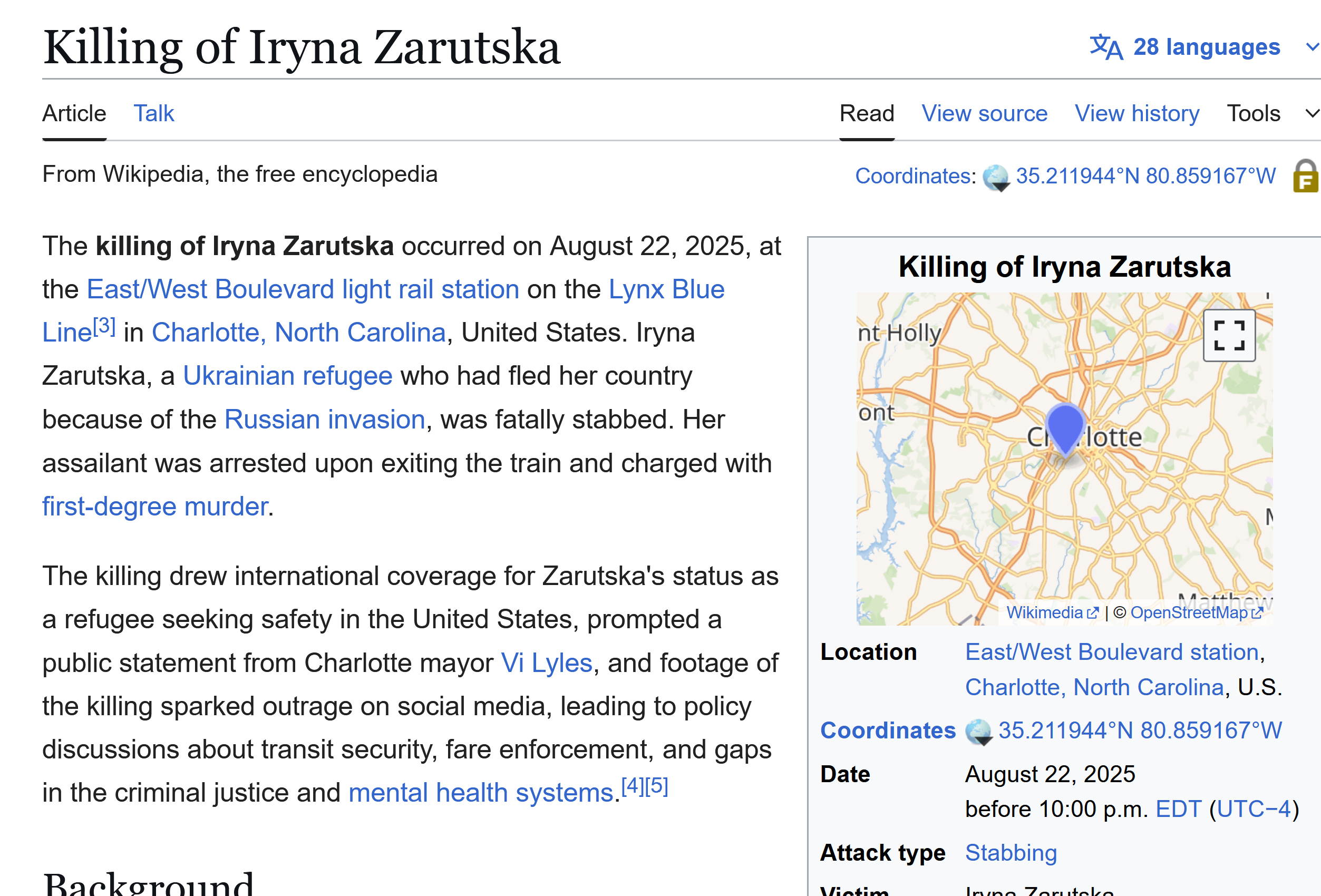Open the Tools dropdown menu
1321x896 pixels.
1253,114
